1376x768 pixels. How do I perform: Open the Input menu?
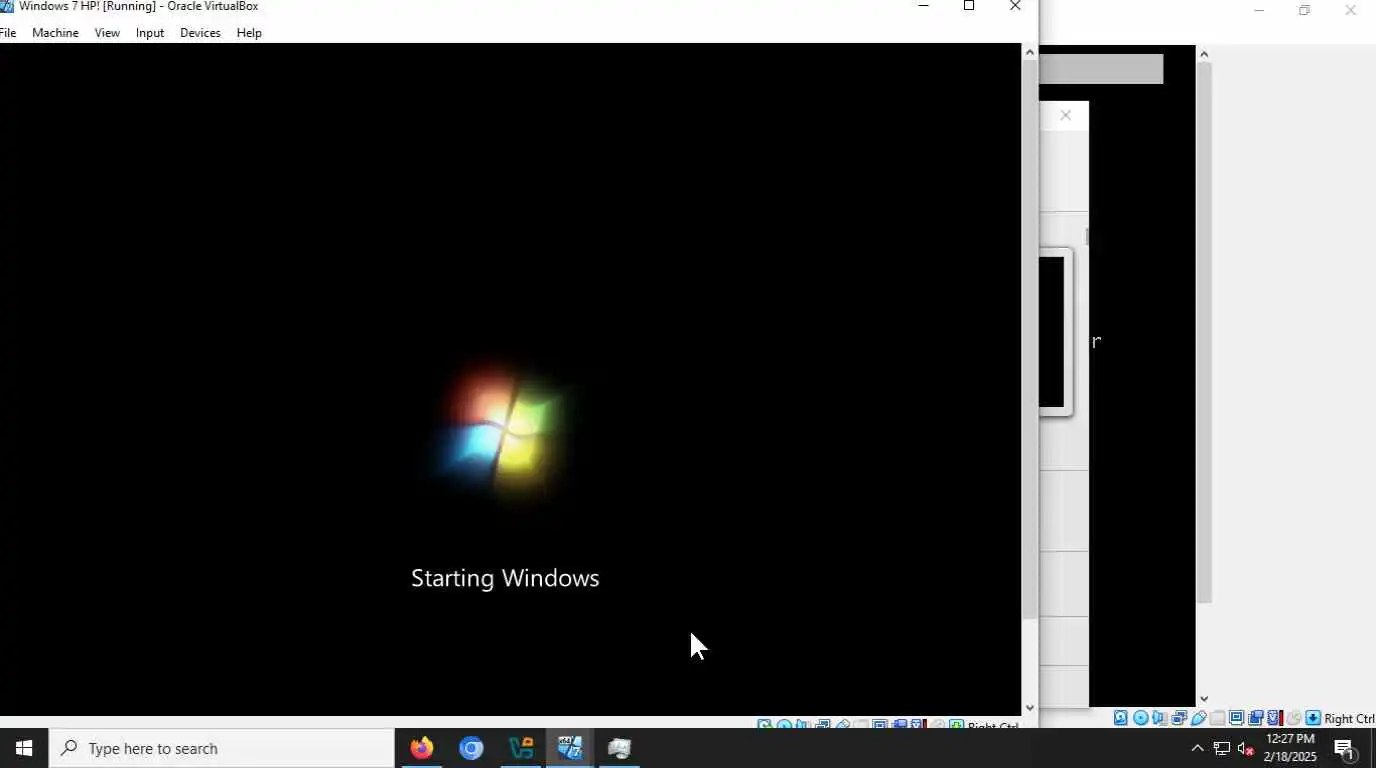click(150, 33)
